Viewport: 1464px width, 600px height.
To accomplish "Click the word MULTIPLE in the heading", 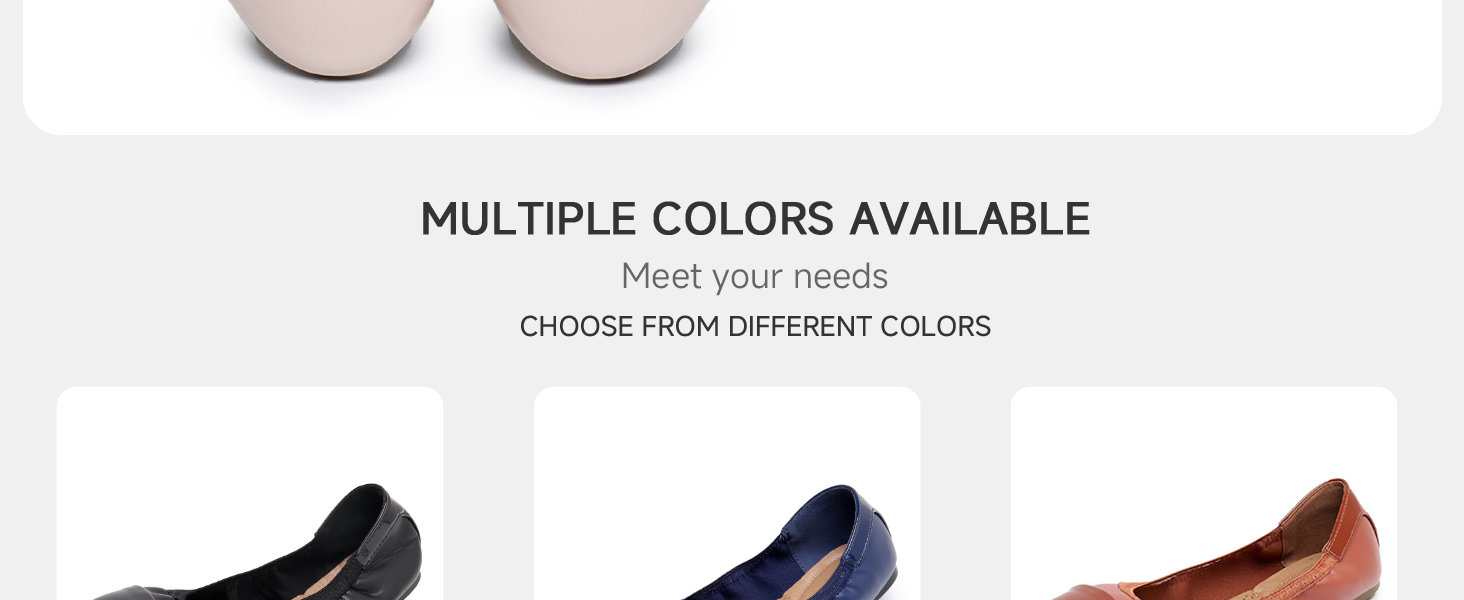I will point(528,219).
